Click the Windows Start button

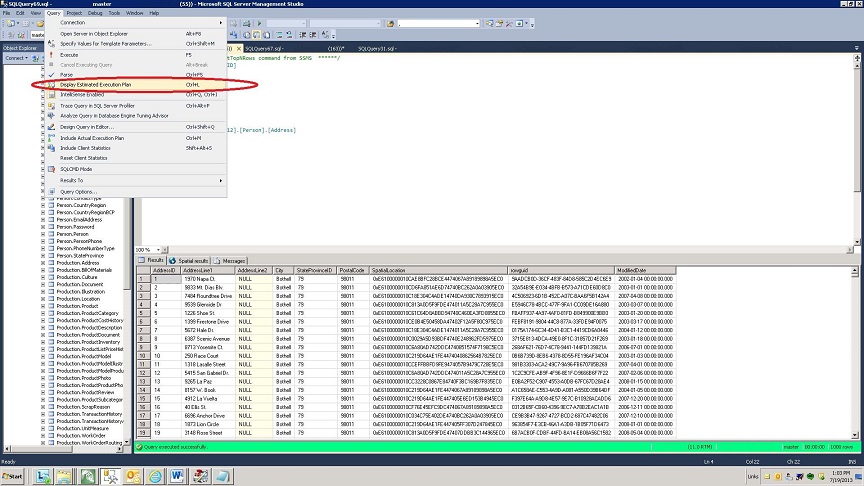(x=13, y=476)
